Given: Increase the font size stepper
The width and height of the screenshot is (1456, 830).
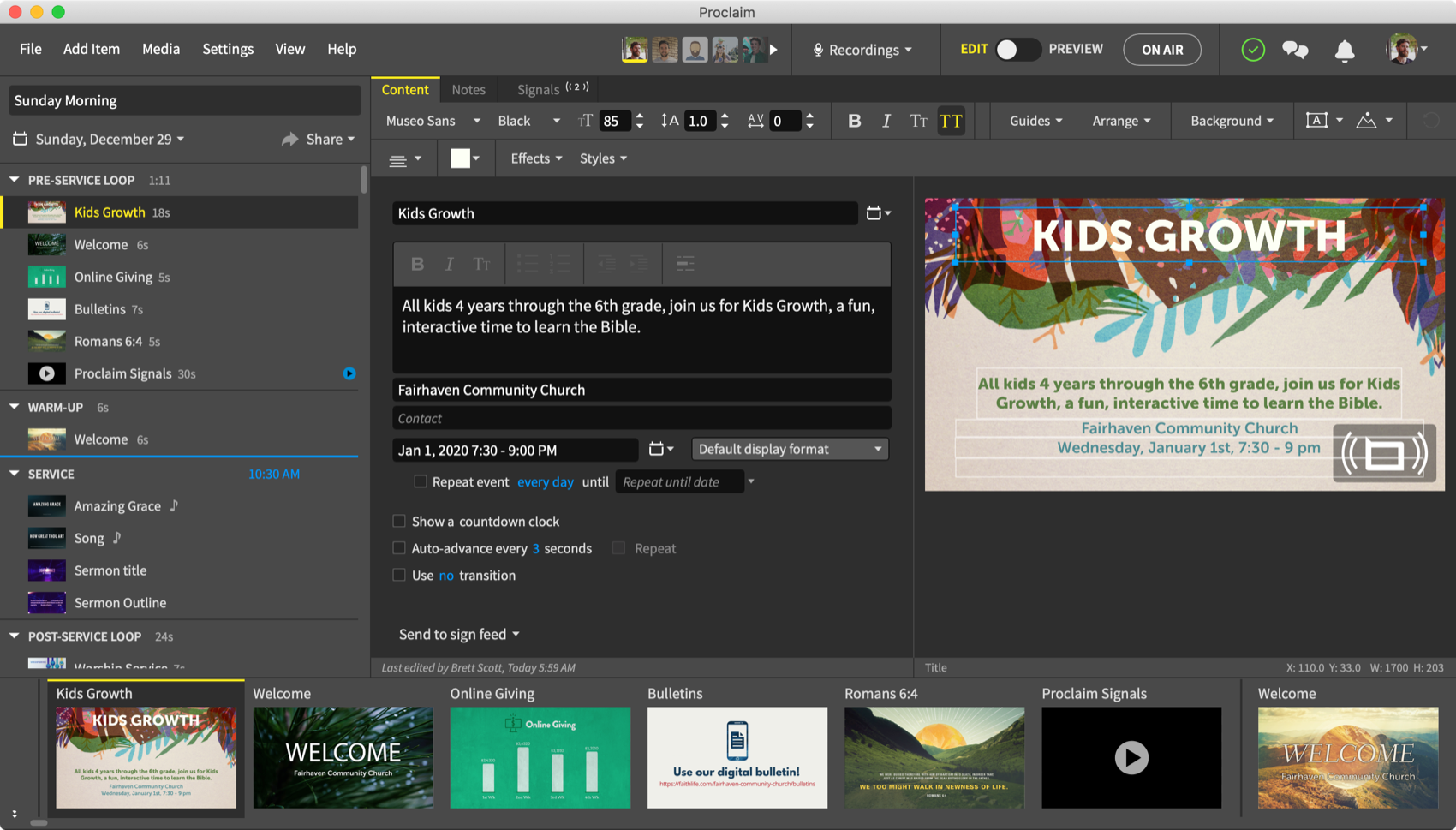Looking at the screenshot, I should 640,116.
